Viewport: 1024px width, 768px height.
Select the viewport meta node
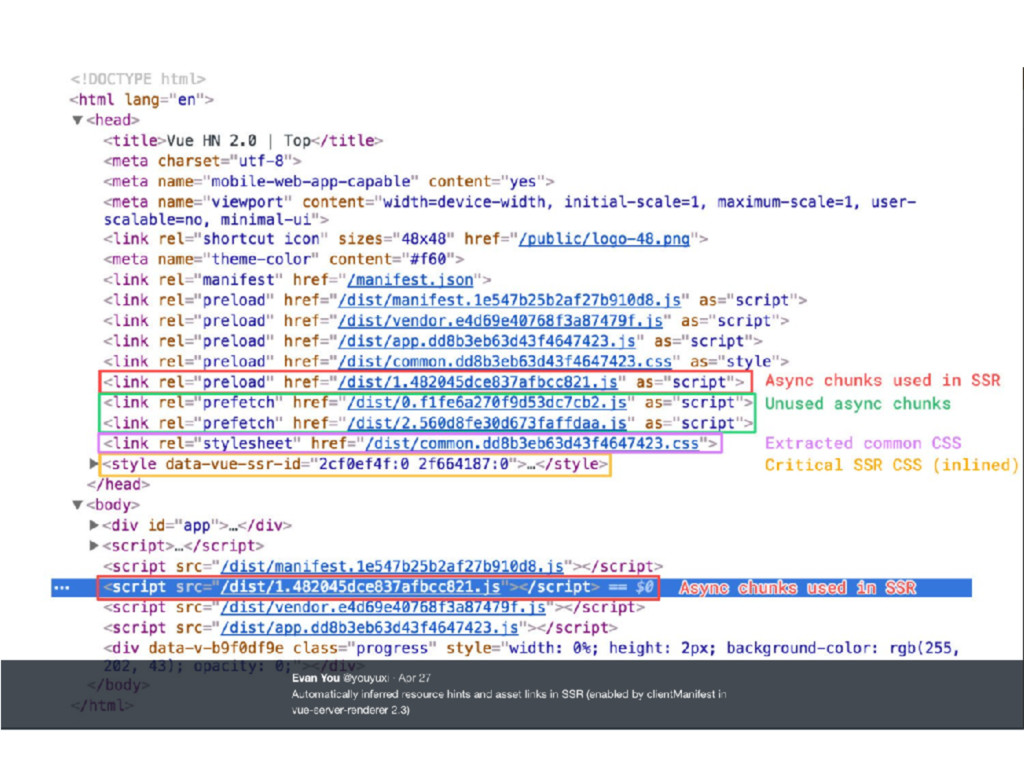(509, 210)
